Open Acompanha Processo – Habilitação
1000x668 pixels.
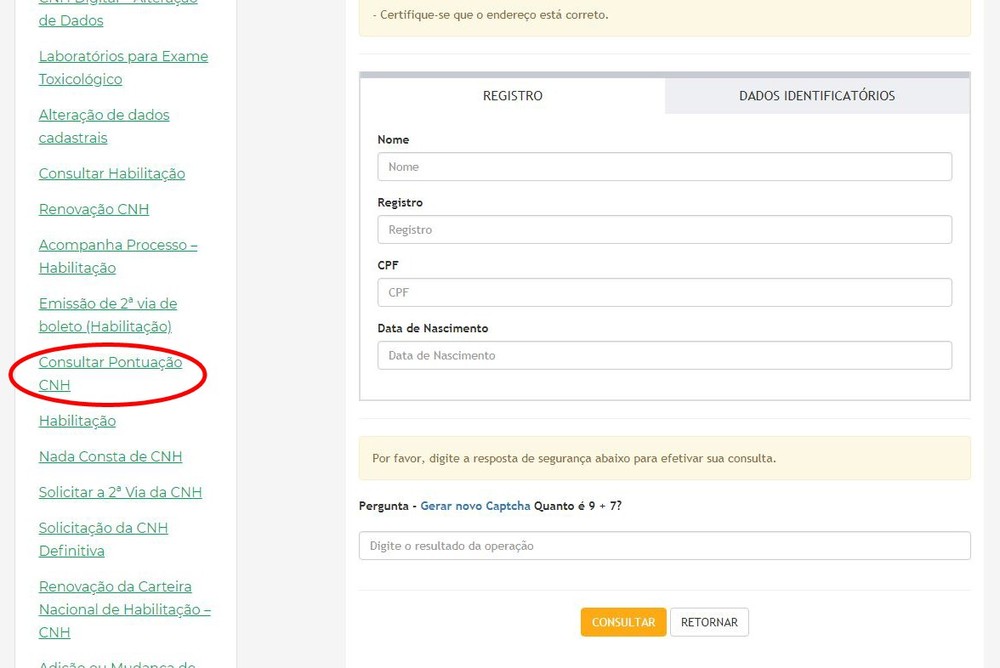tap(118, 256)
